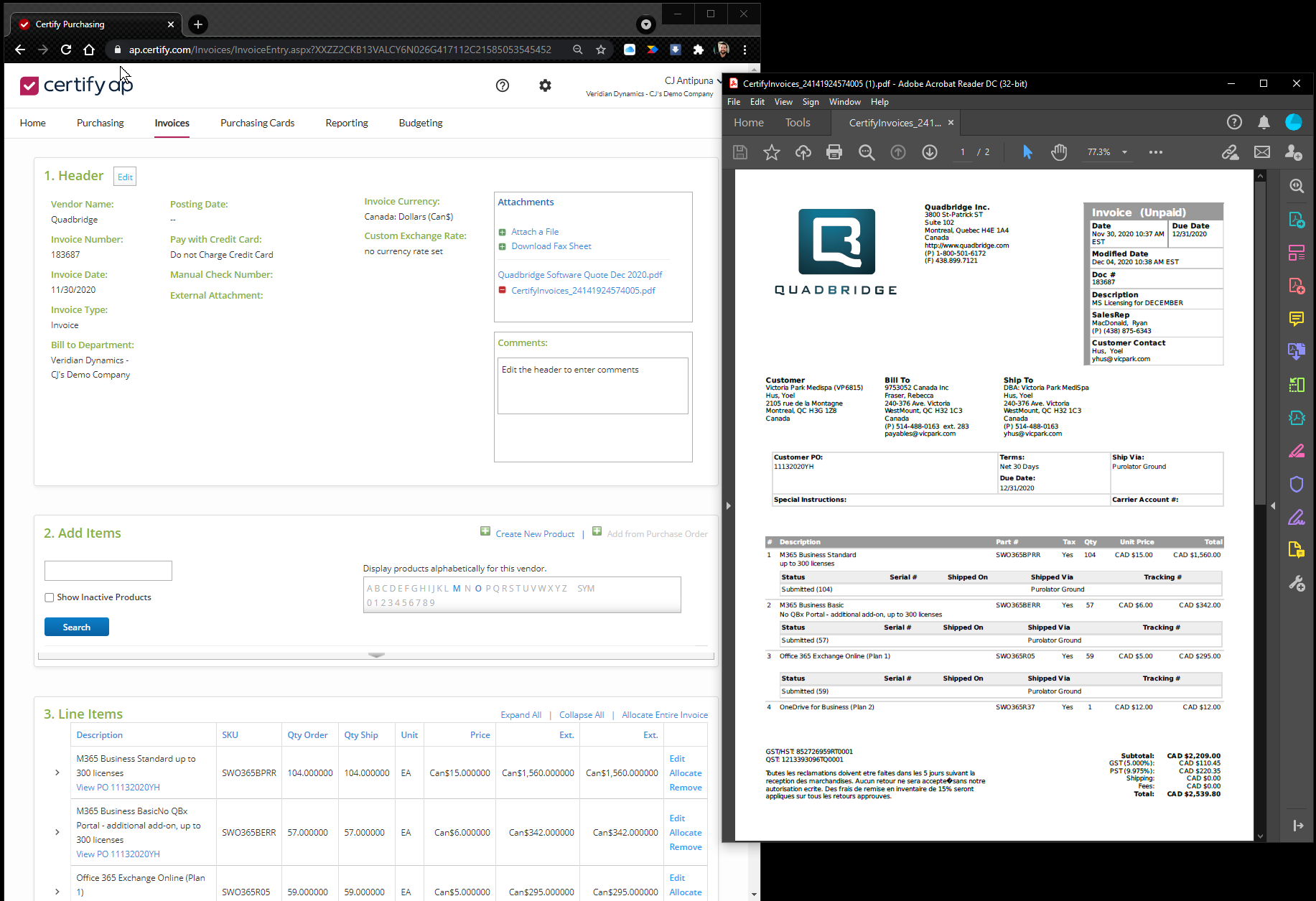Open Budgeting tab in Certify
1316x901 pixels.
click(421, 123)
